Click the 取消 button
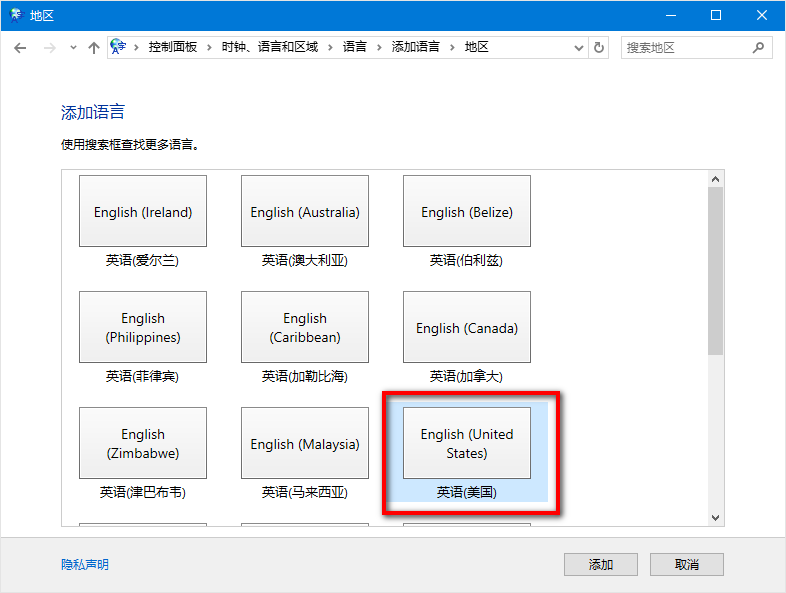The image size is (786, 593). [x=686, y=565]
